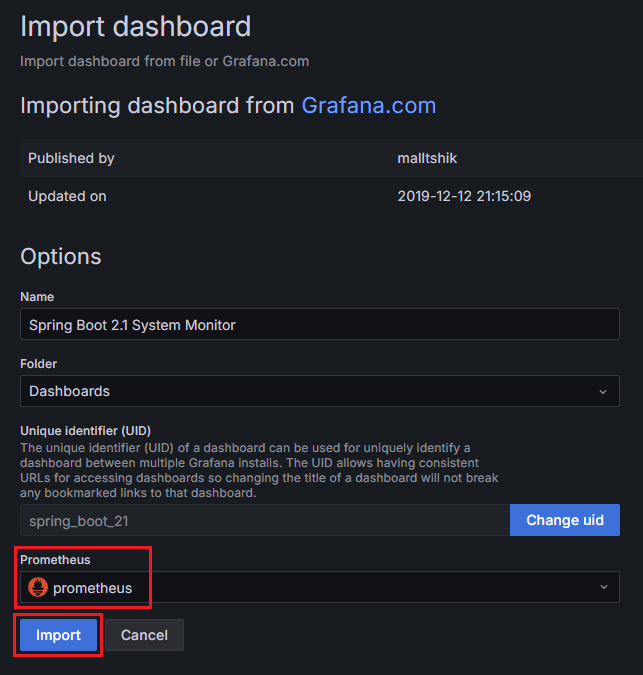Click the Name field label

point(37,297)
